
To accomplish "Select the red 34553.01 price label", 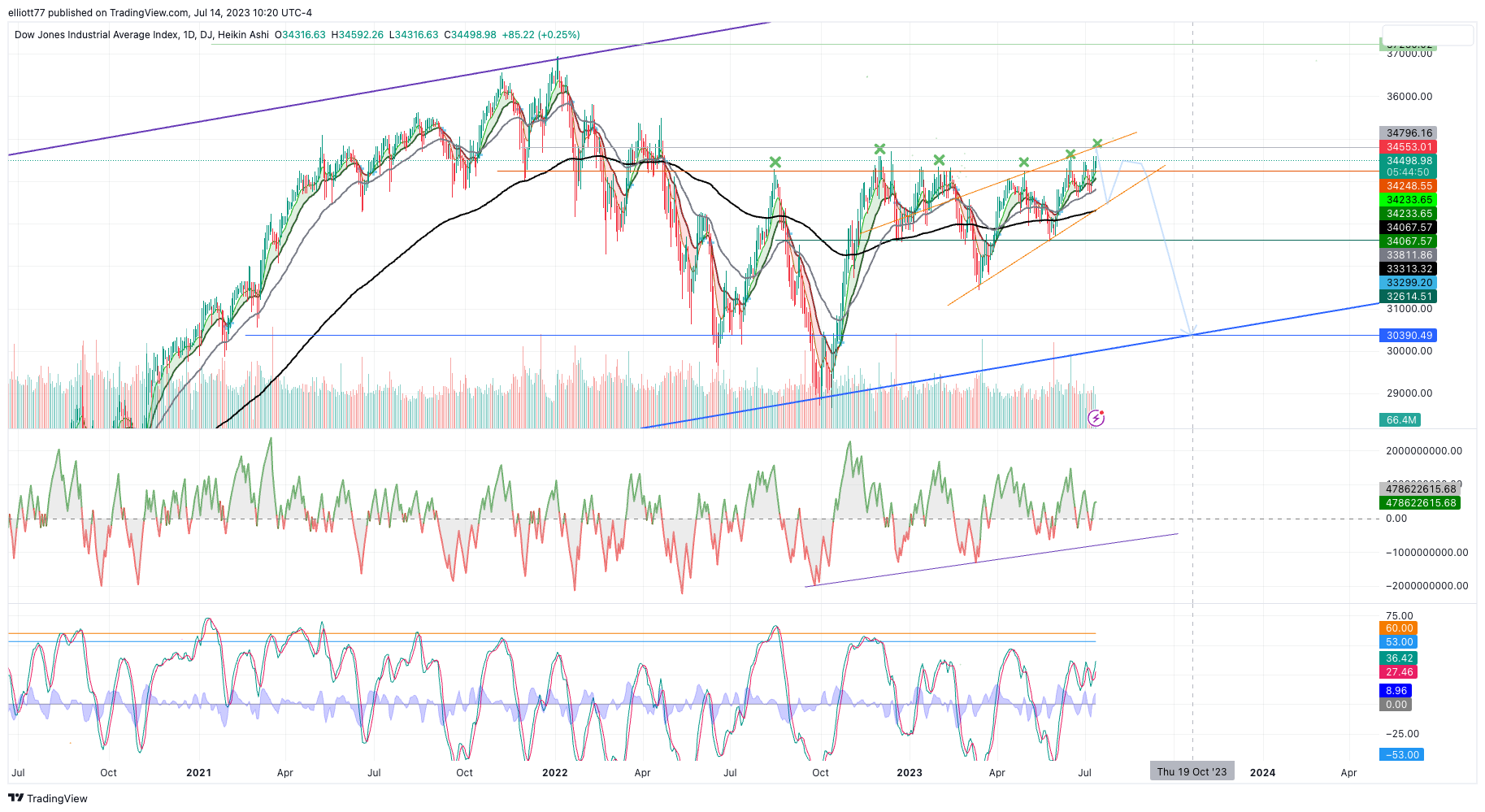I will point(1408,147).
